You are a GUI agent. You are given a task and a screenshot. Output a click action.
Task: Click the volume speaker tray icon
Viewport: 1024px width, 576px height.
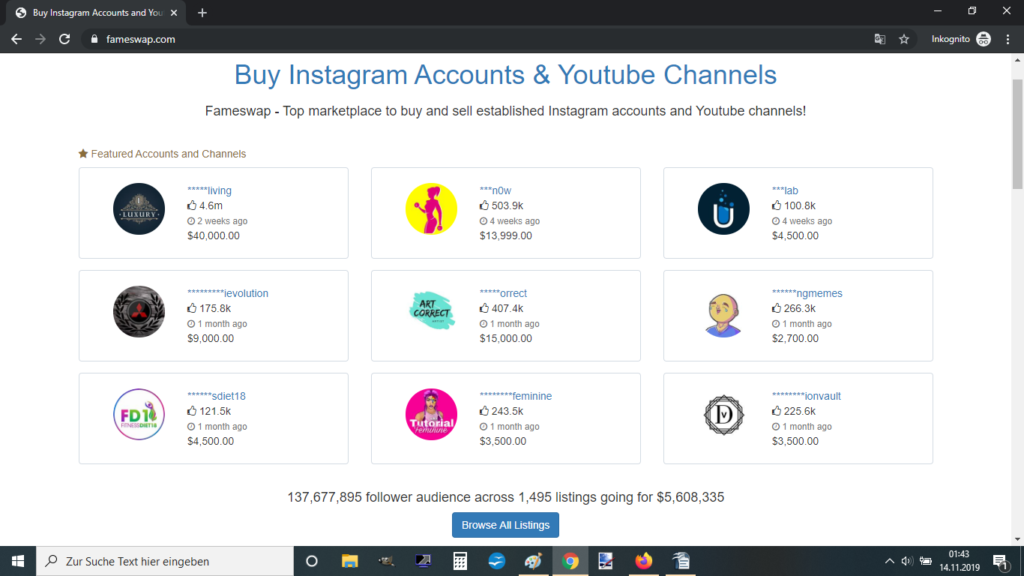(906, 561)
